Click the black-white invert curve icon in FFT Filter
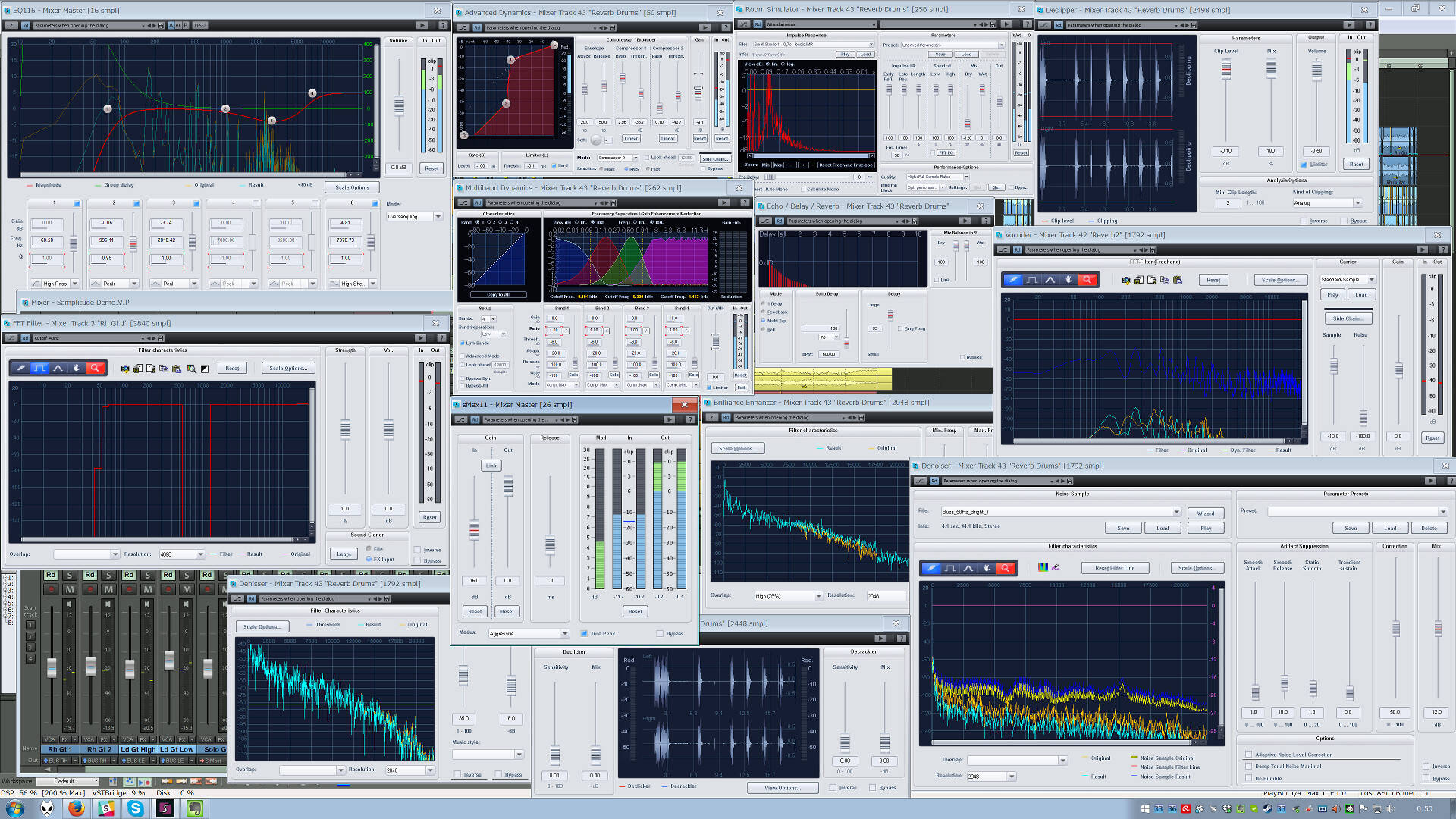 click(x=204, y=369)
